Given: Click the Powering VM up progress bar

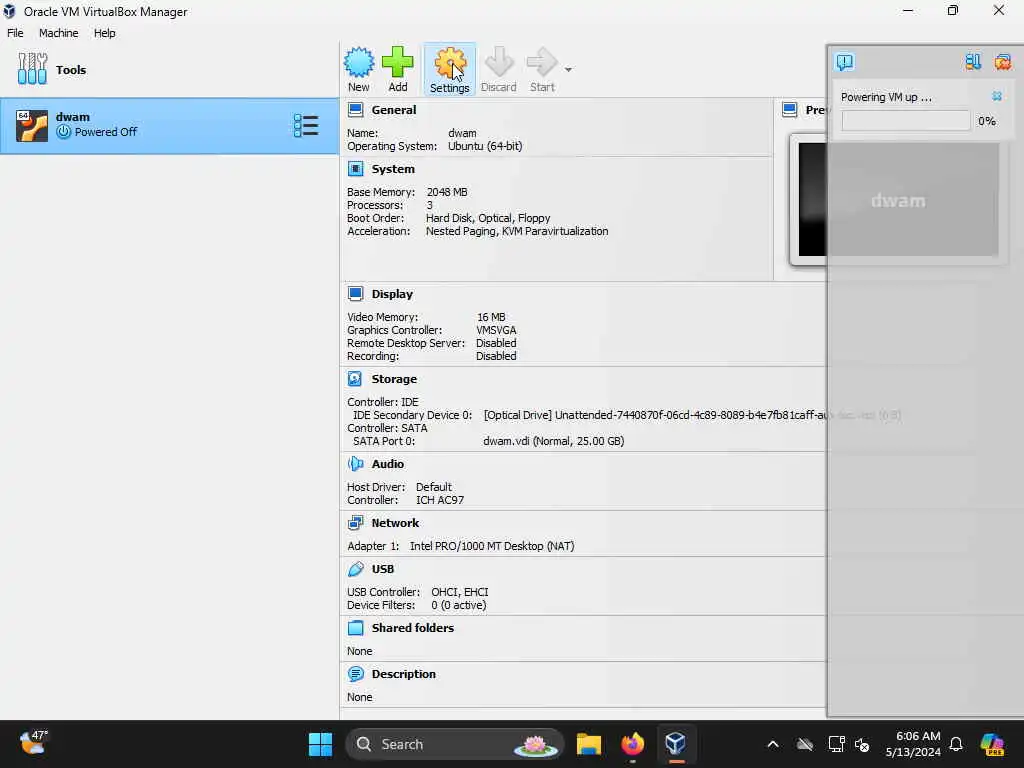Looking at the screenshot, I should (906, 121).
